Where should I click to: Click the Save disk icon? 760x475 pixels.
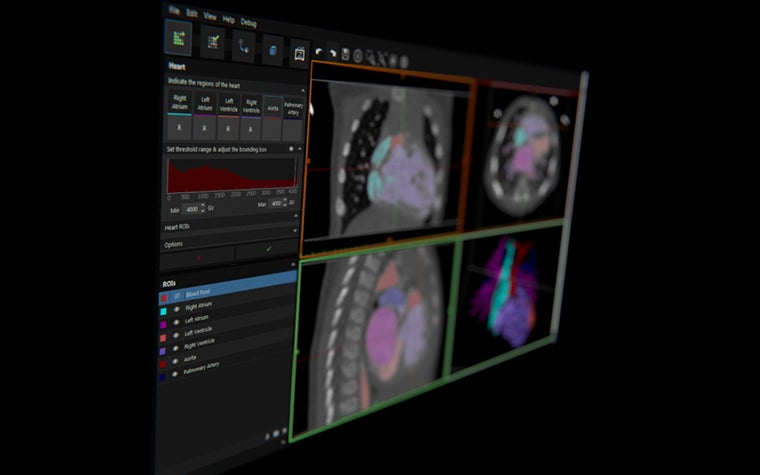tap(346, 55)
